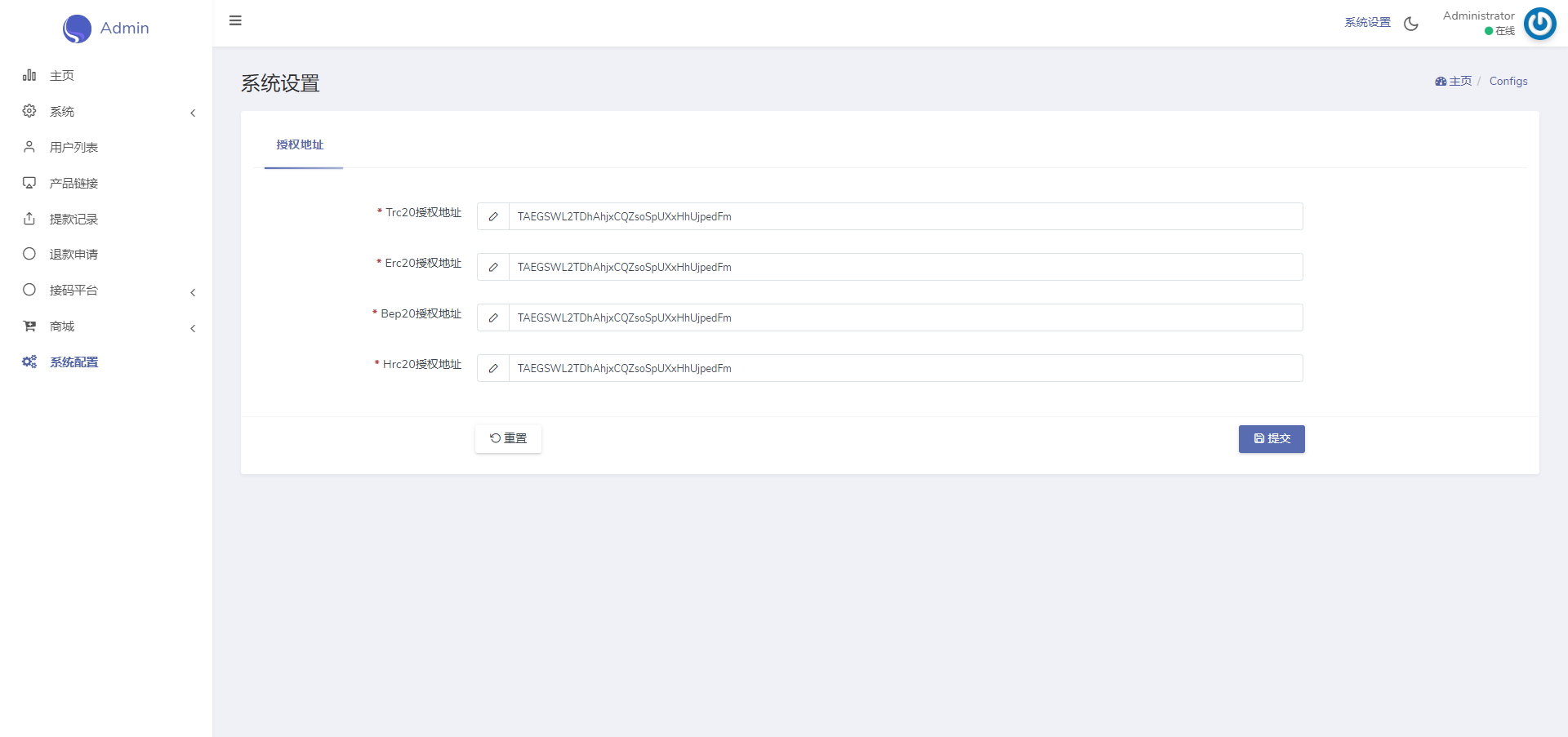Focus the Trc20授权地址 input field

click(906, 216)
